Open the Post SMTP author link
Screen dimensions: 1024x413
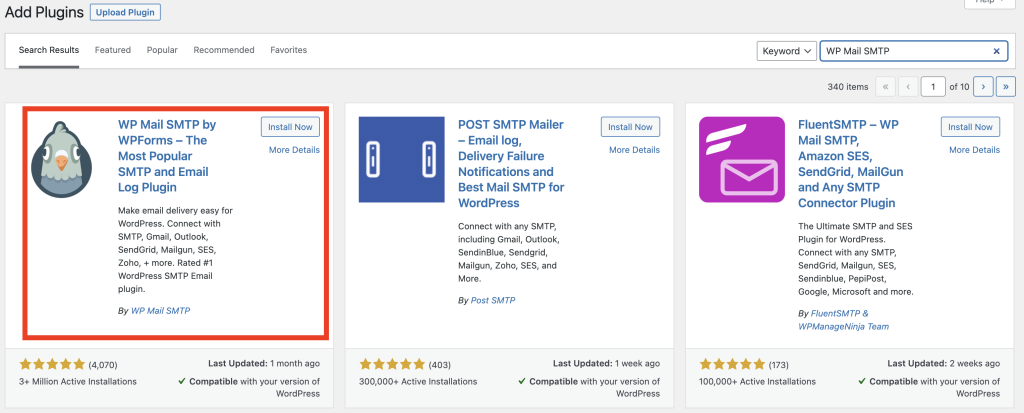tap(493, 301)
